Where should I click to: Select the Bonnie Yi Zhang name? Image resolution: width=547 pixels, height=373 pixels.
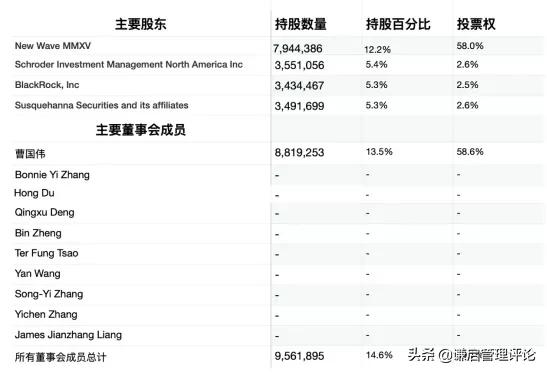52,175
